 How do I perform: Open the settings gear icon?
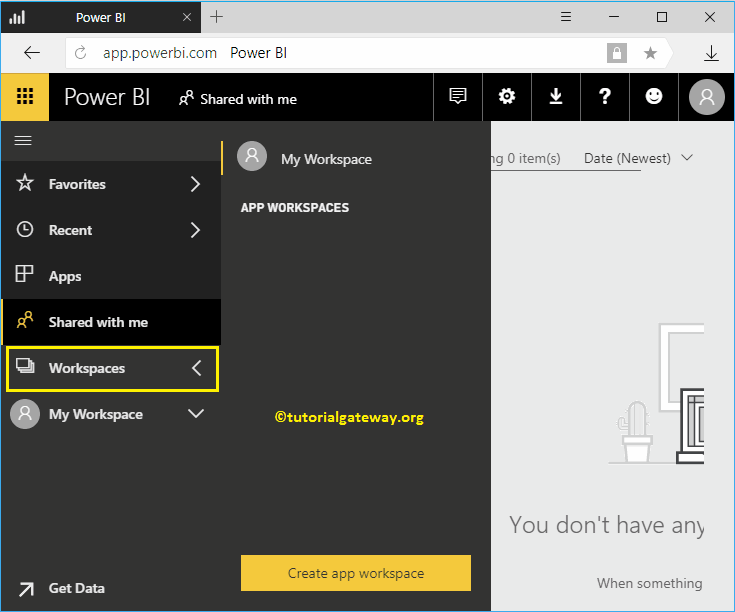(x=507, y=97)
